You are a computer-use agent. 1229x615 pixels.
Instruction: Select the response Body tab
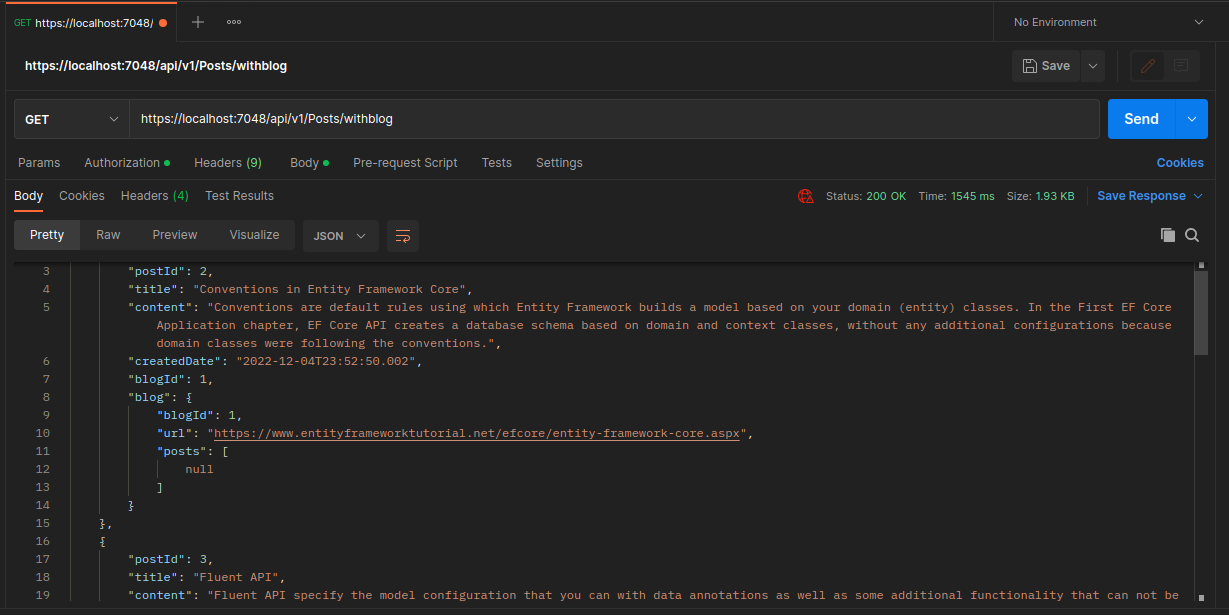pos(28,196)
